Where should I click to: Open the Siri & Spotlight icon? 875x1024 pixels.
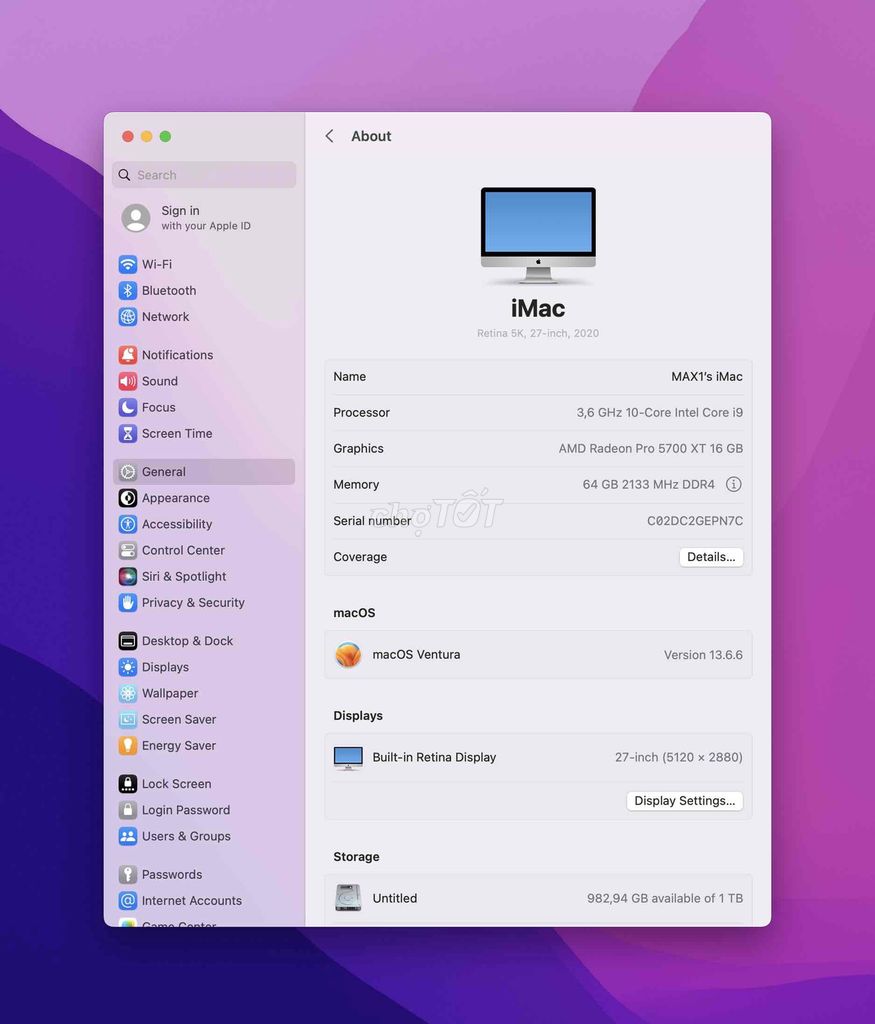click(128, 576)
